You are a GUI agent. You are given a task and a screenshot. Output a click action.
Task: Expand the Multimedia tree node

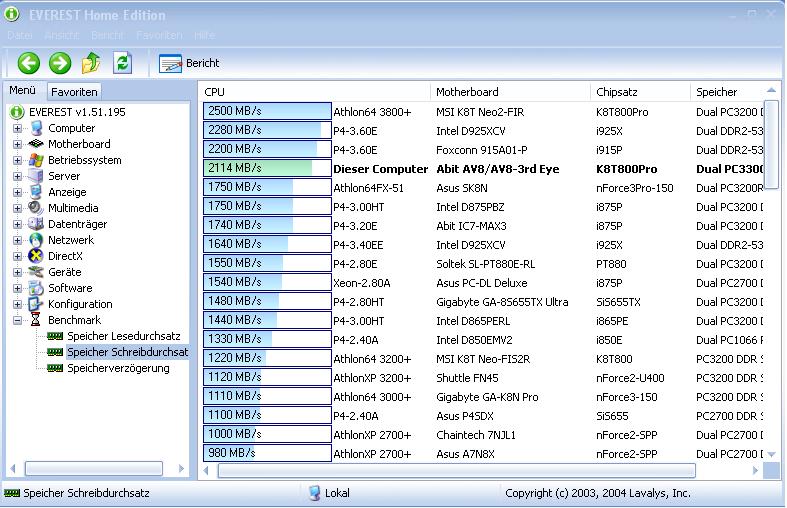(18, 208)
